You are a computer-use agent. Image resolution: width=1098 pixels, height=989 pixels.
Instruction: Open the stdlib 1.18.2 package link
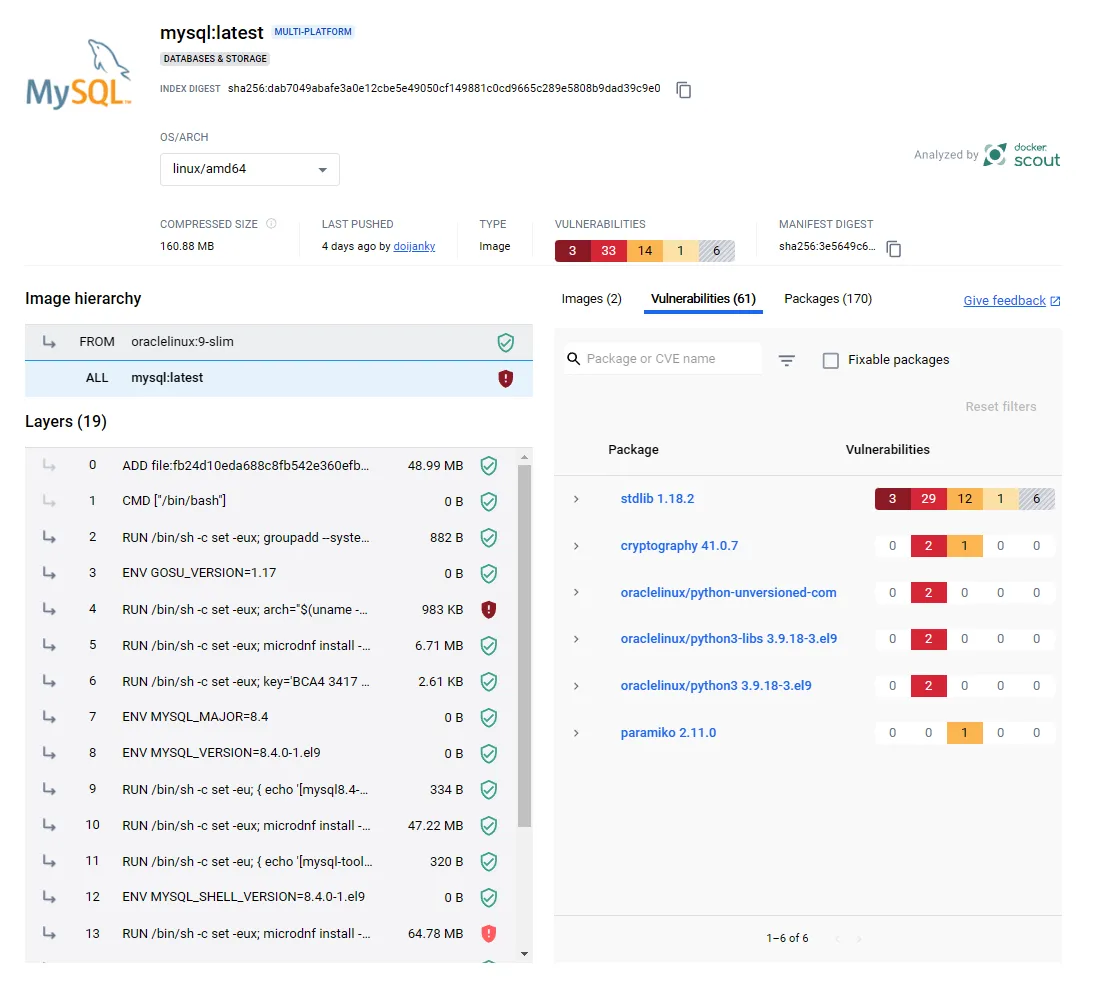point(658,499)
